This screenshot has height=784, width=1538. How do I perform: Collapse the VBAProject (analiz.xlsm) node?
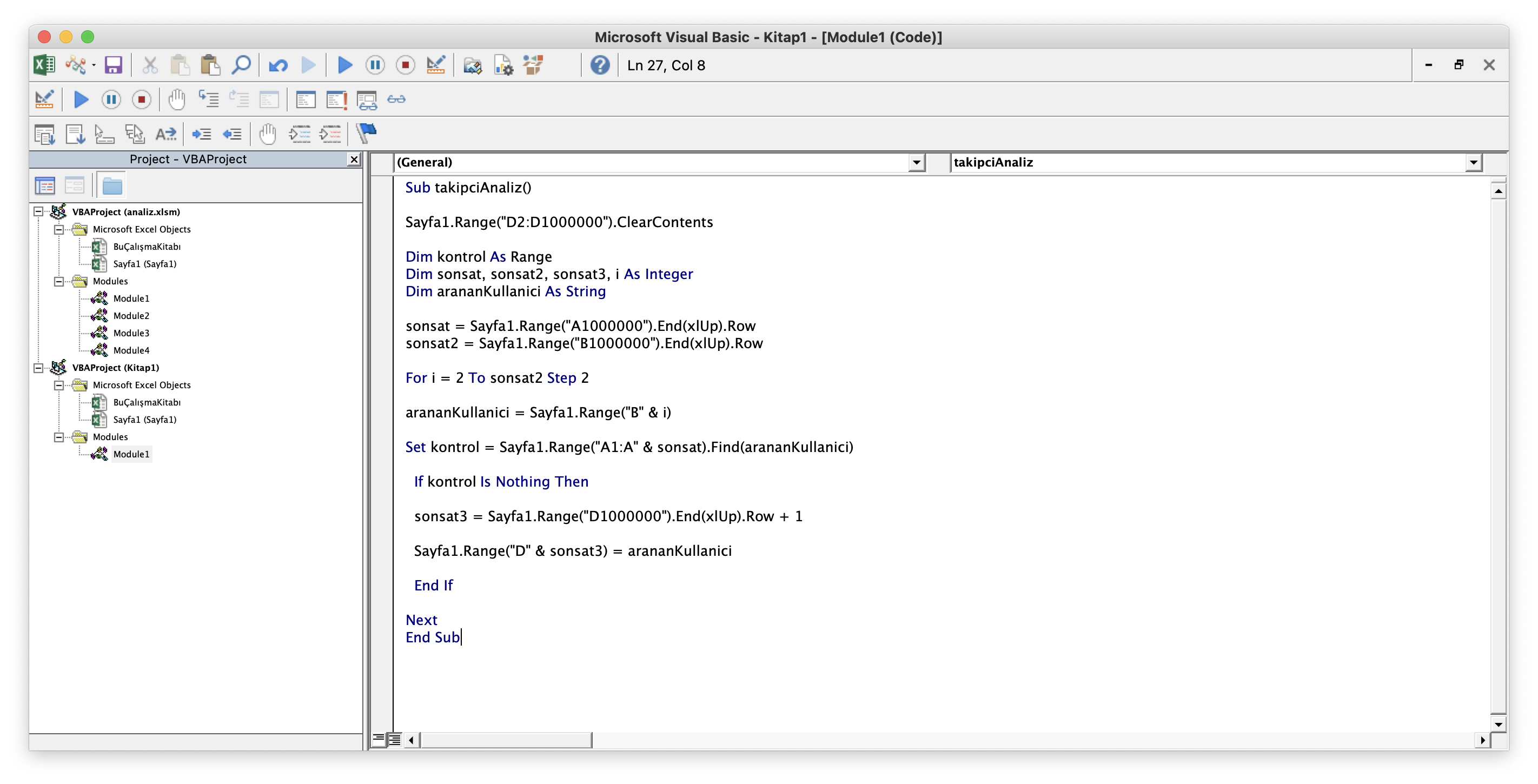[38, 211]
